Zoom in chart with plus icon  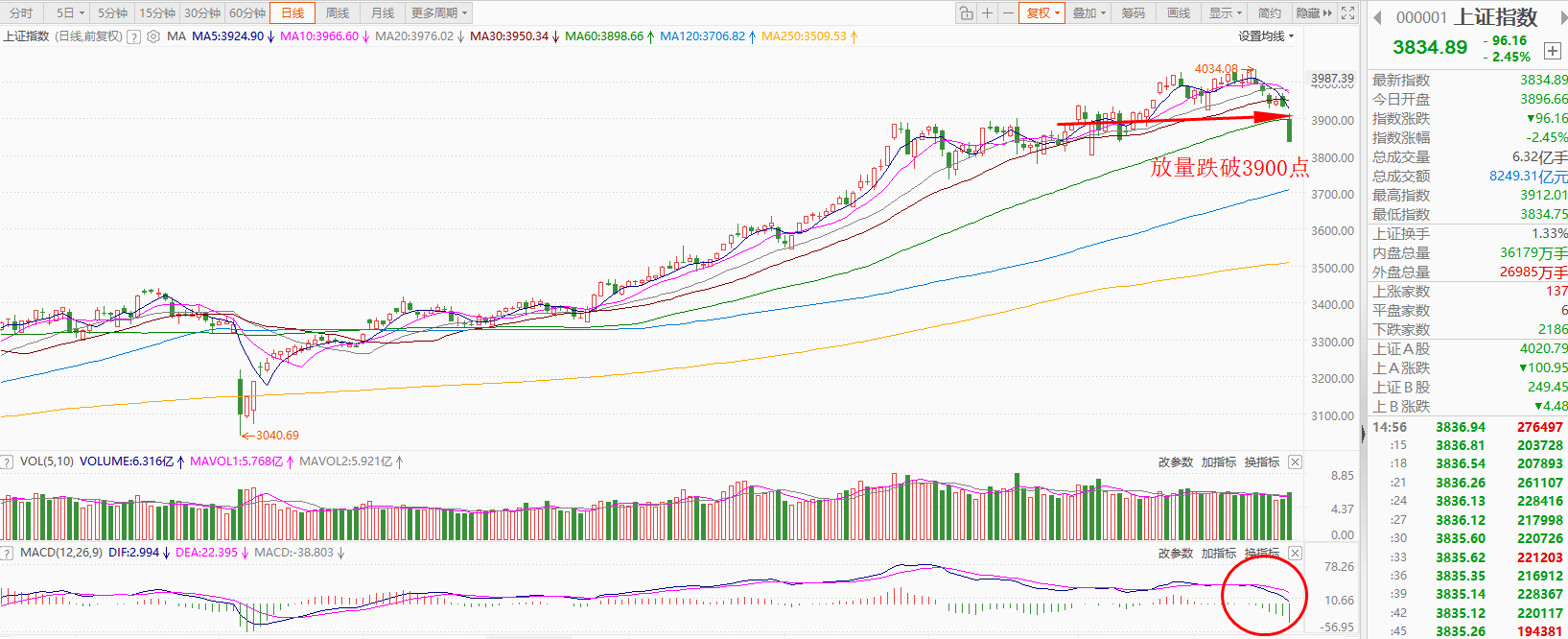pos(987,12)
